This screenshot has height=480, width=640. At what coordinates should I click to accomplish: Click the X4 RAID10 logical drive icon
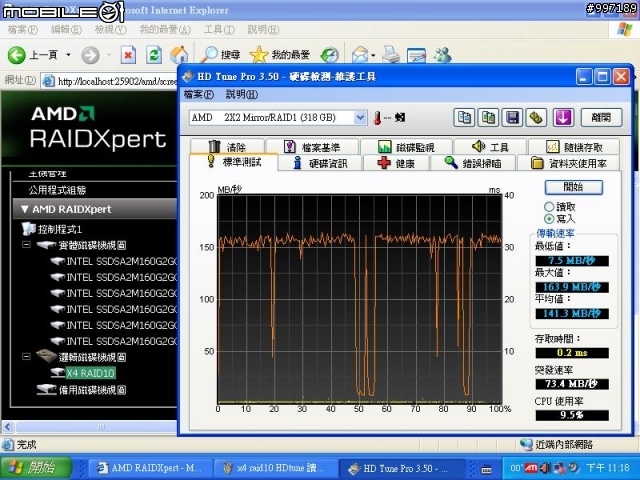[57, 373]
